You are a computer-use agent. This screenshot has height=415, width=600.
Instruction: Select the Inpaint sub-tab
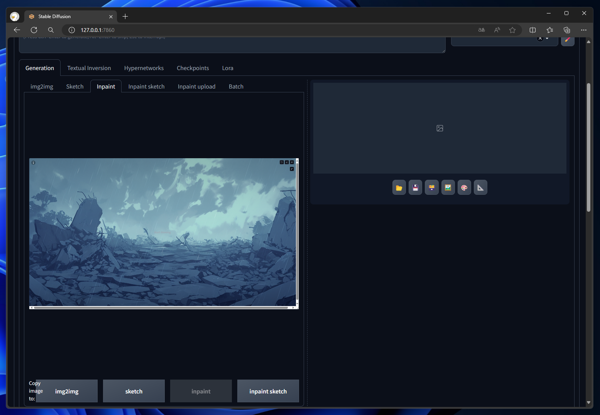[106, 86]
